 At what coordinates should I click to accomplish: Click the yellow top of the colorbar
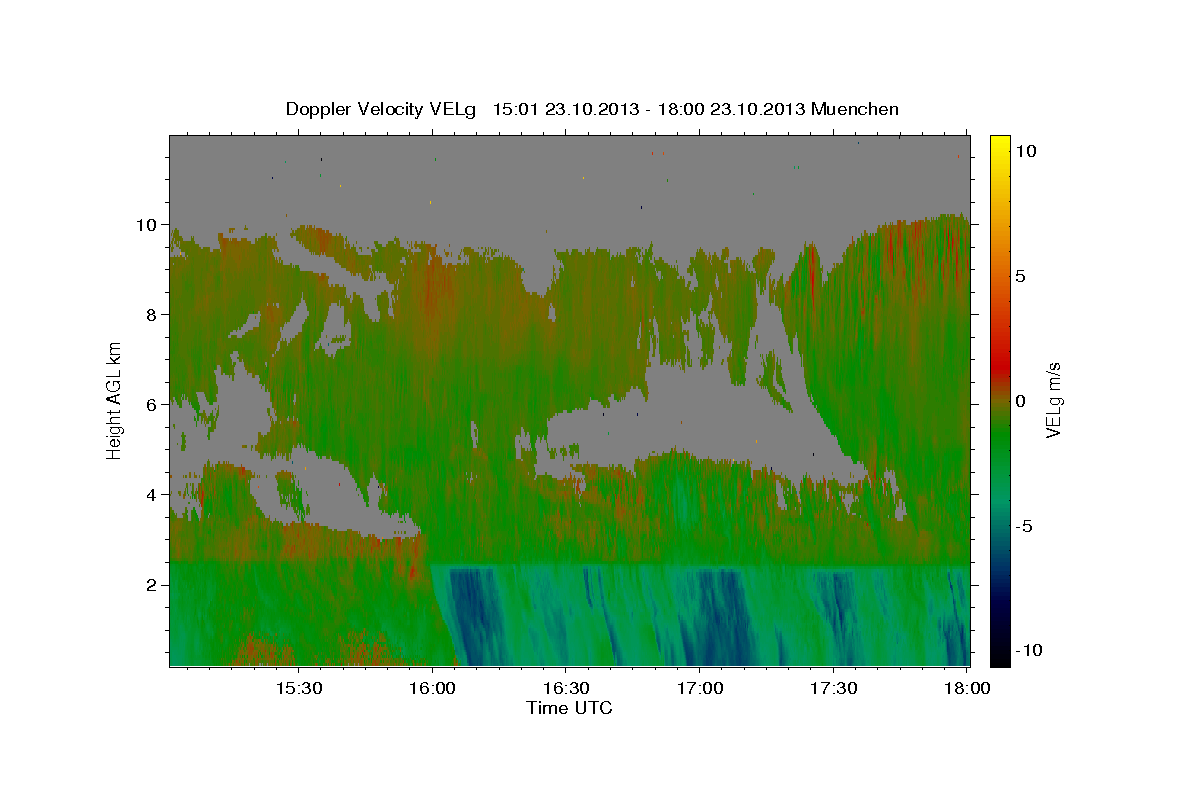pos(1000,145)
